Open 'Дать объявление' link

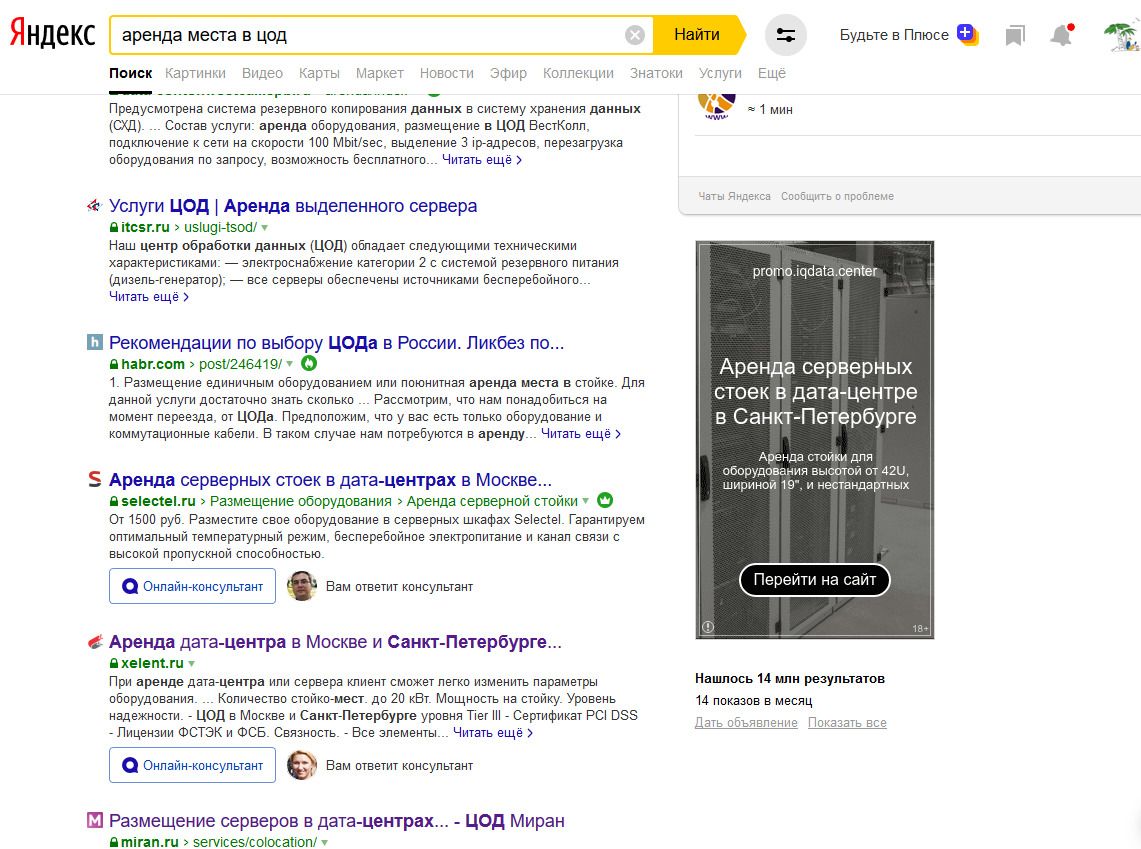pos(746,722)
